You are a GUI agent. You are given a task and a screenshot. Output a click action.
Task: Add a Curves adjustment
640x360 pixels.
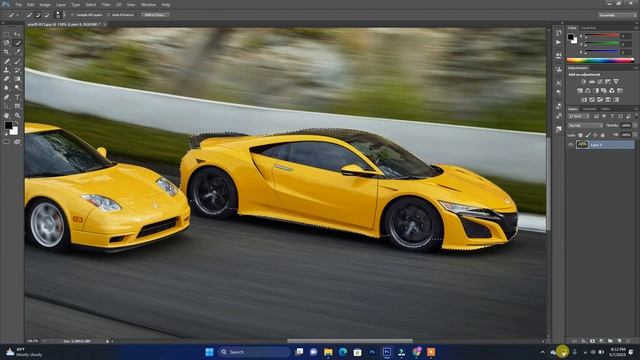point(600,81)
